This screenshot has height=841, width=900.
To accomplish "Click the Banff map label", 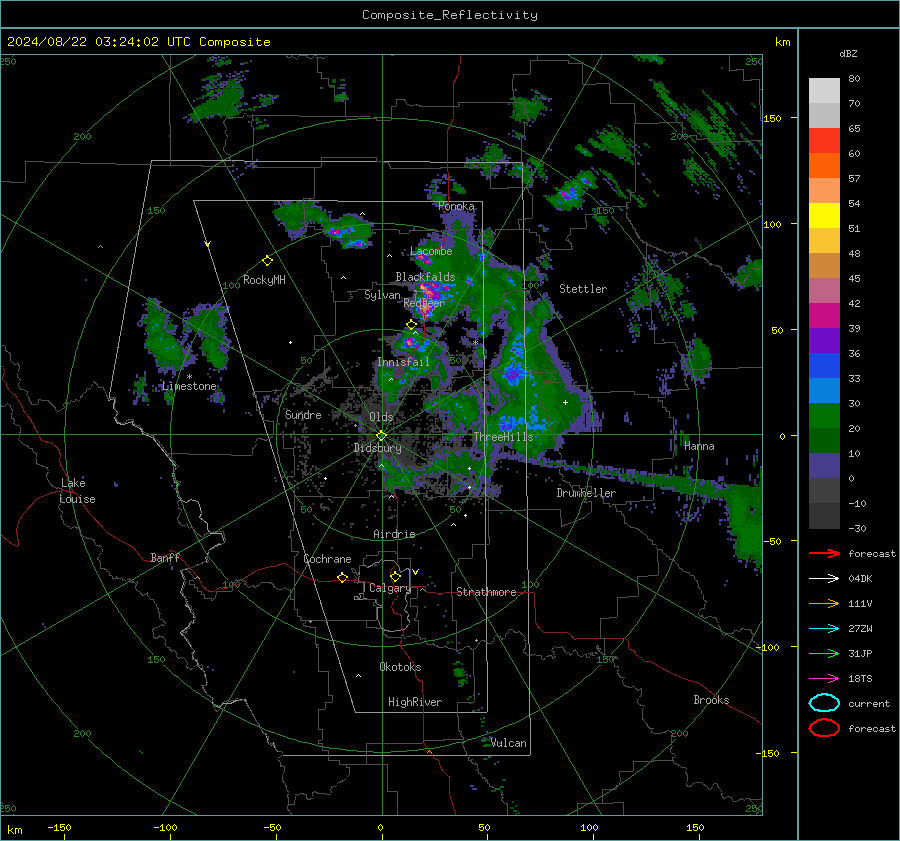I will pyautogui.click(x=165, y=558).
